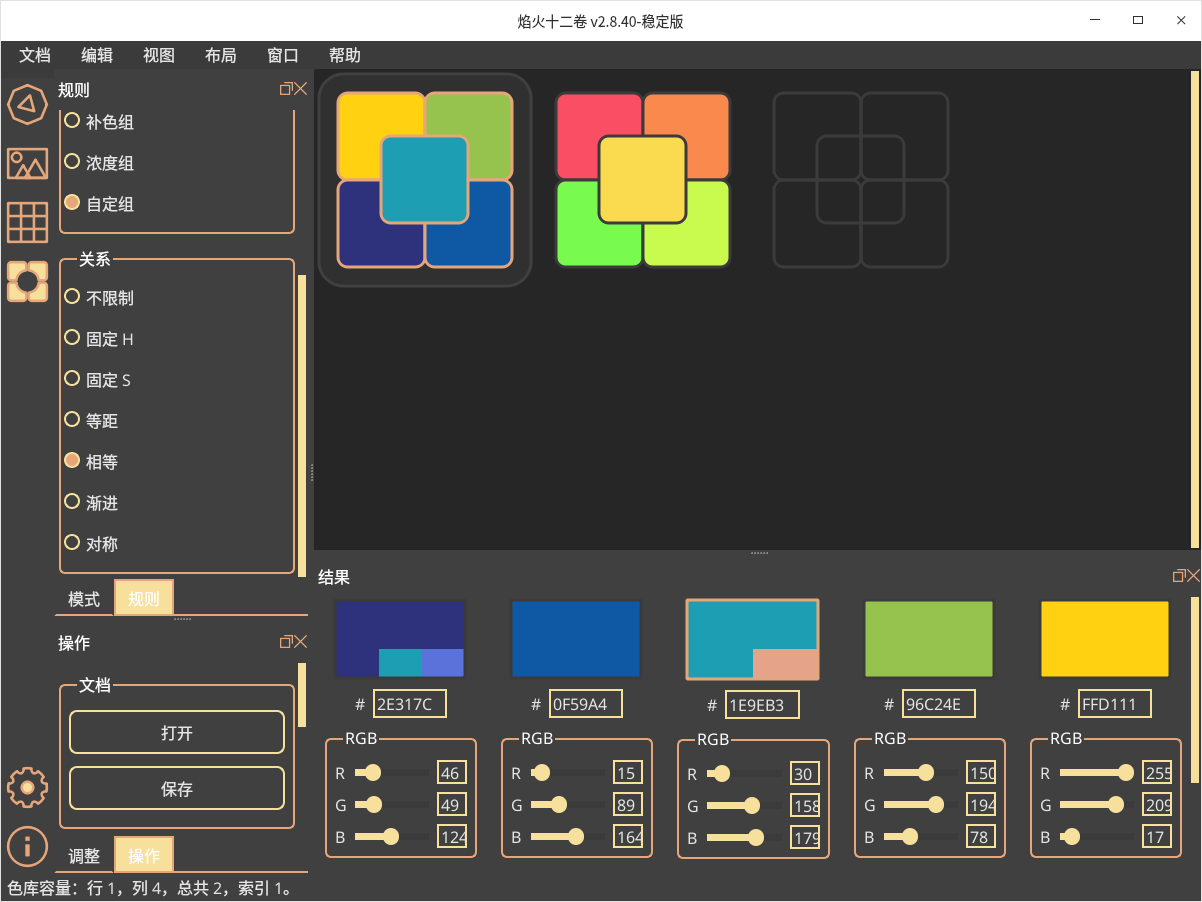Open the image view icon in sidebar
This screenshot has height=902, width=1202.
click(x=27, y=163)
